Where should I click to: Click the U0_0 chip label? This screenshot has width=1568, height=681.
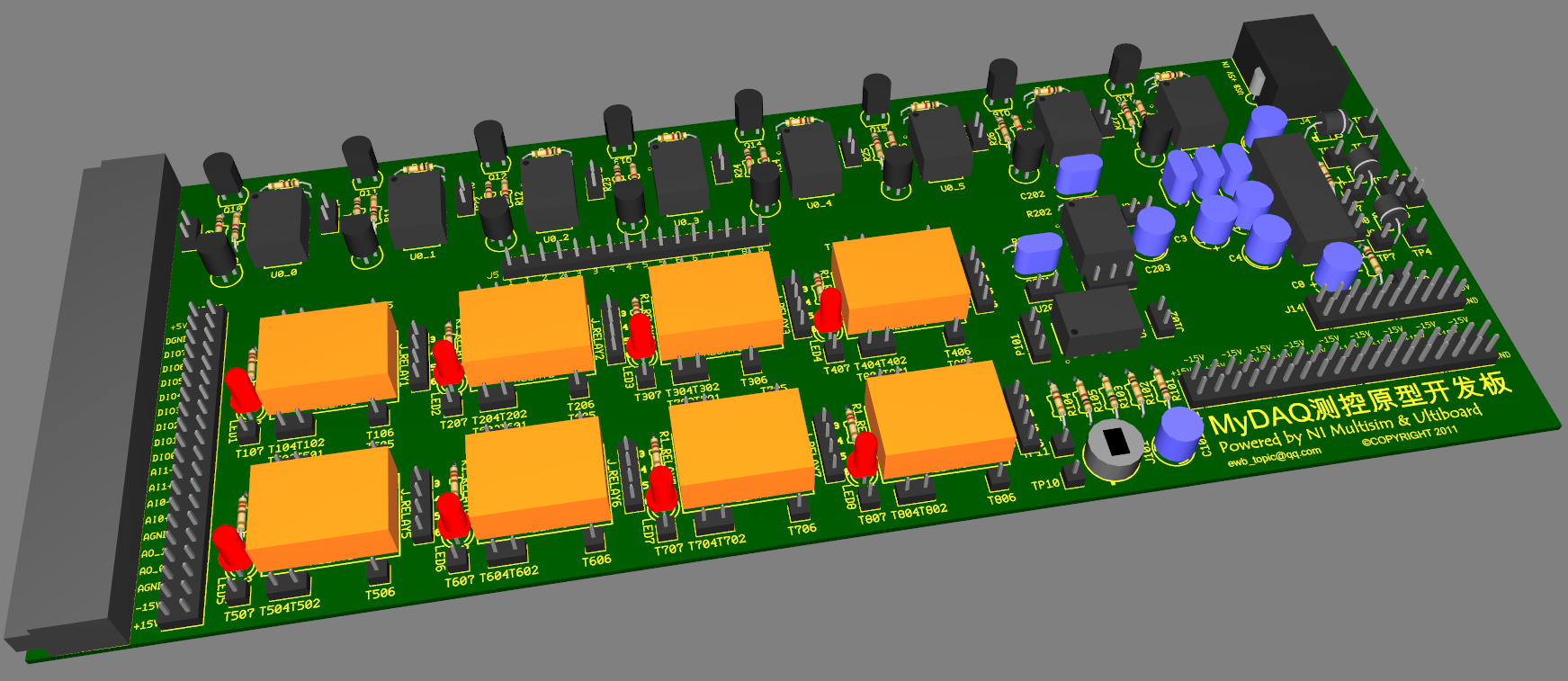click(x=283, y=273)
